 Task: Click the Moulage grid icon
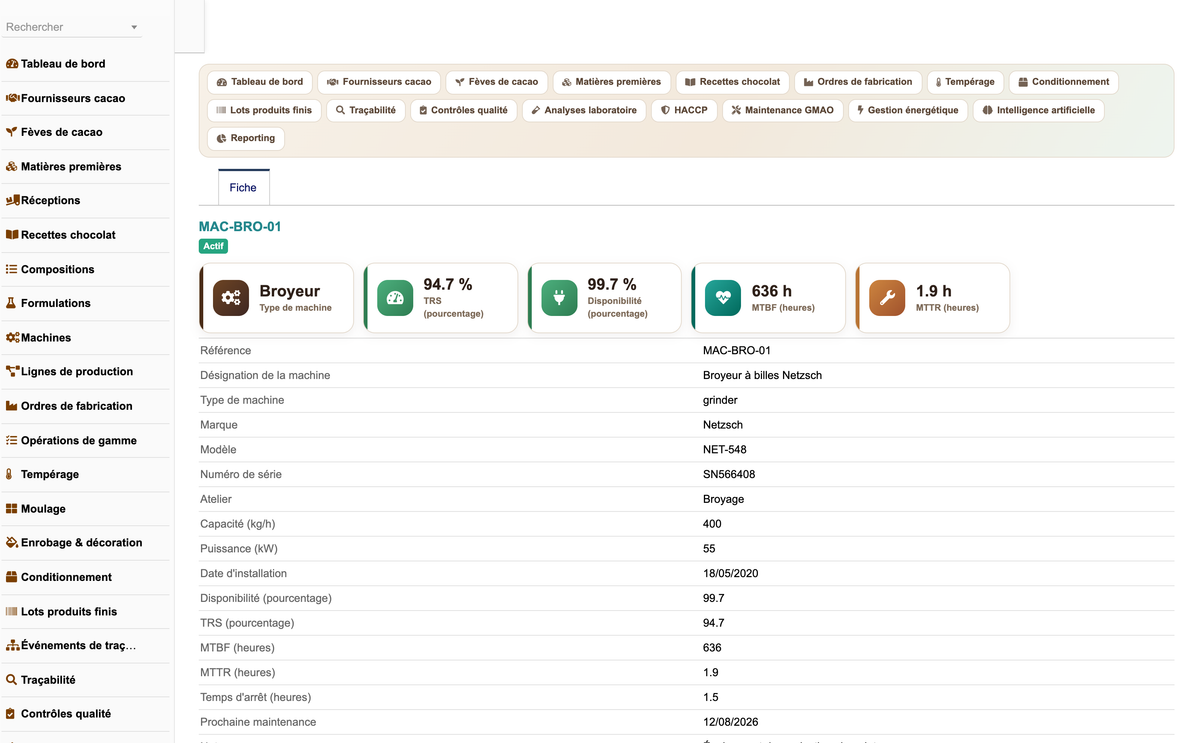point(12,509)
